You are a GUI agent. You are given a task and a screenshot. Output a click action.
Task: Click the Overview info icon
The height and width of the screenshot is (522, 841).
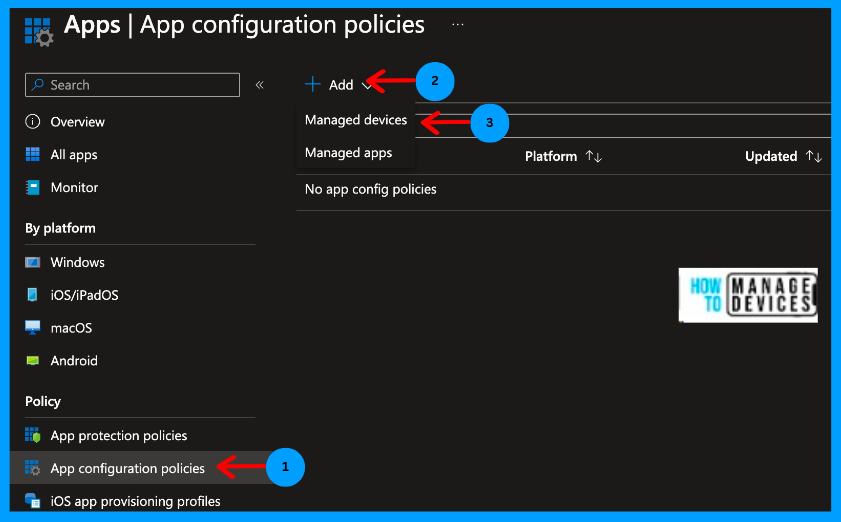[x=33, y=122]
